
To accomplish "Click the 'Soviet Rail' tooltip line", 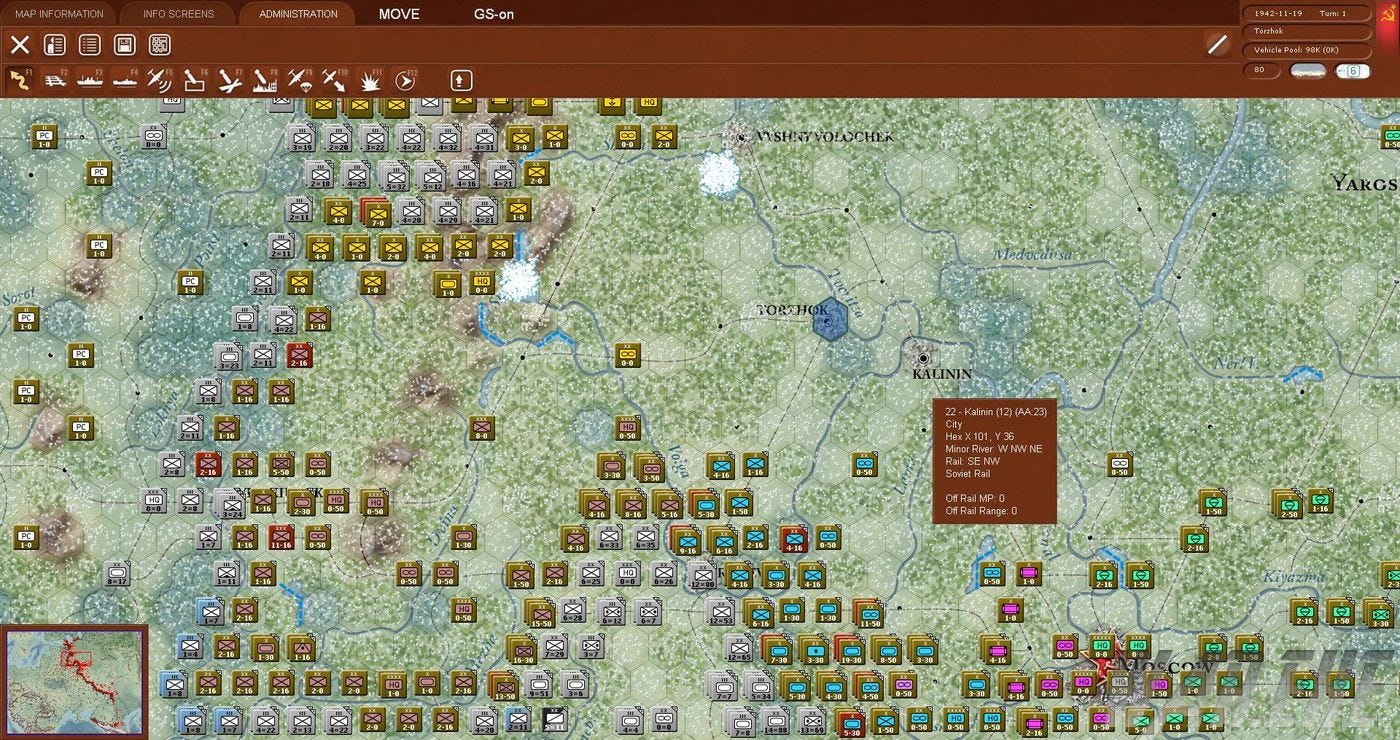I will click(x=970, y=474).
